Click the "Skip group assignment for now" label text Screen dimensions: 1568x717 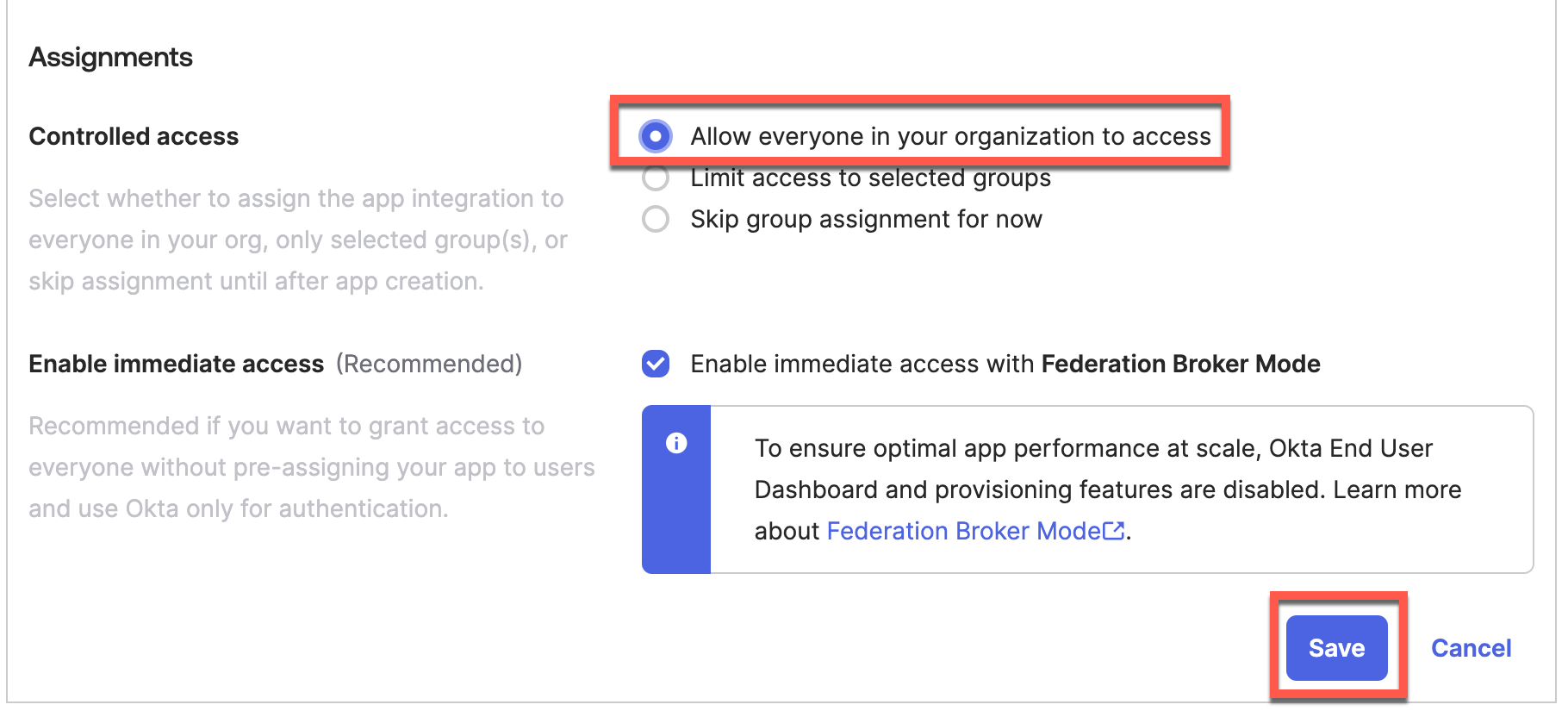(x=866, y=219)
